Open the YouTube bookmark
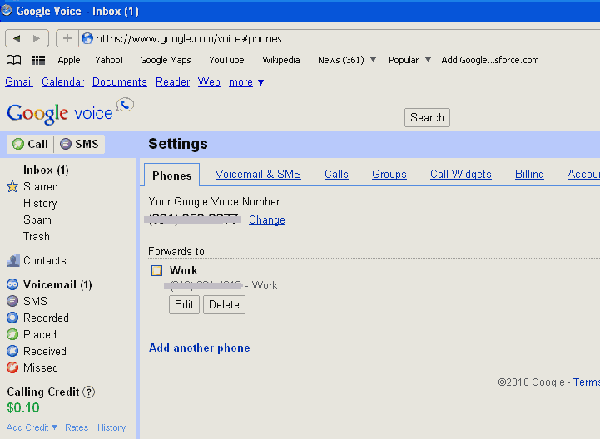This screenshot has height=439, width=600. point(227,60)
